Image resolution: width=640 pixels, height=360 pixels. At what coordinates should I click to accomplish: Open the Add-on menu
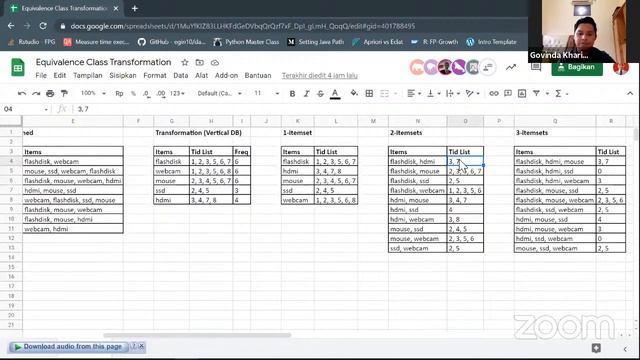tap(226, 76)
